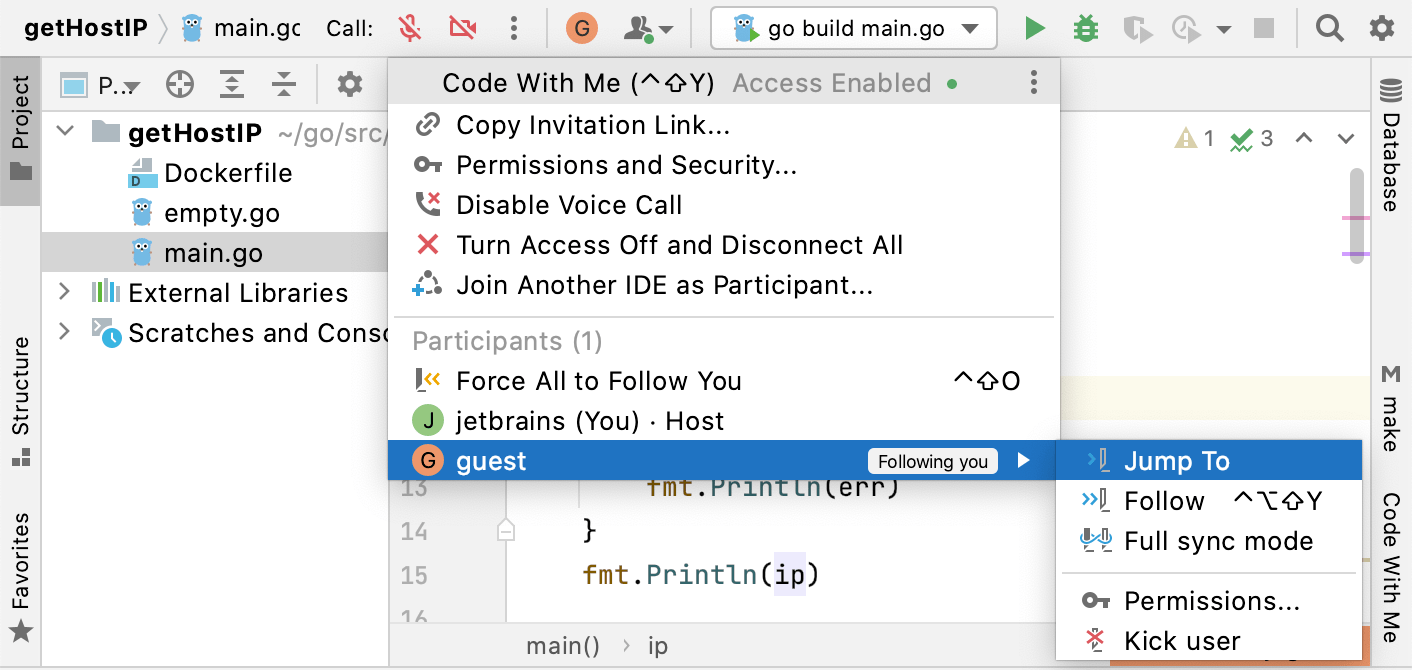
Task: Open the Favorites tool window tab
Action: pos(20,578)
